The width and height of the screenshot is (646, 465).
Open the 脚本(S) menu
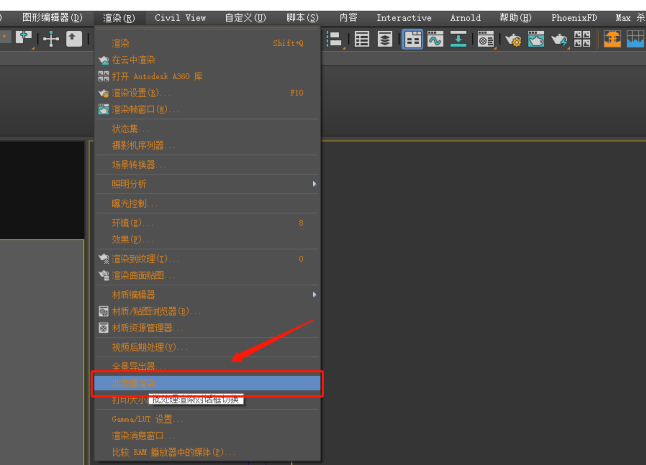302,18
